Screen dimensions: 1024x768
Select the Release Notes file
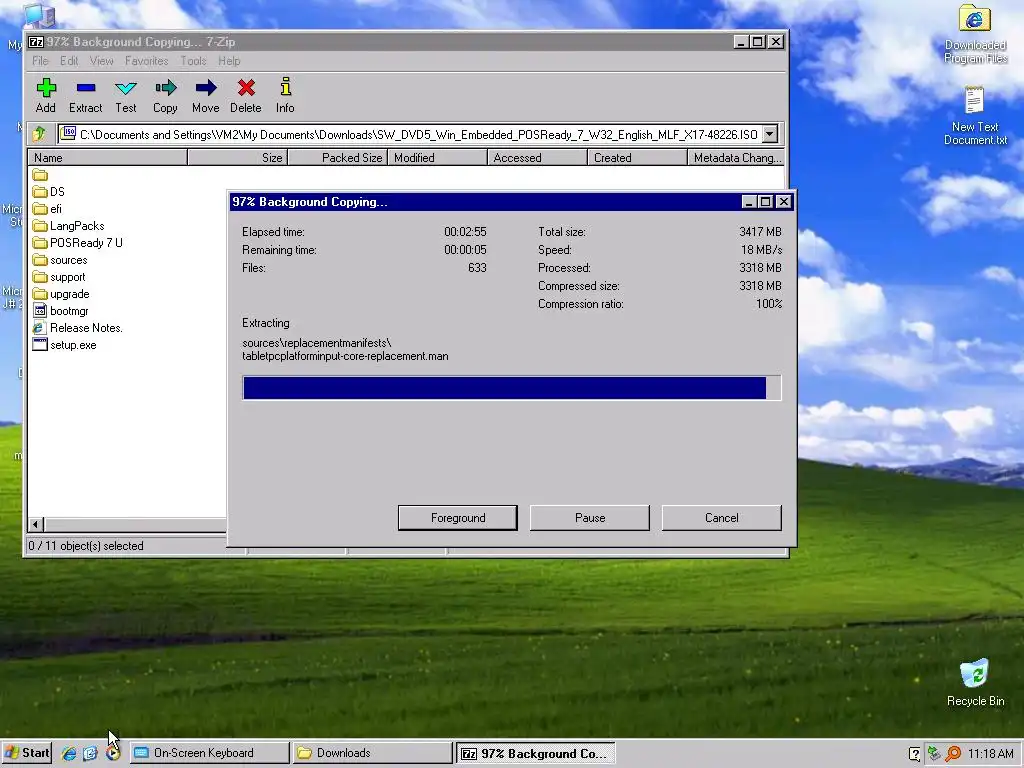[x=78, y=328]
